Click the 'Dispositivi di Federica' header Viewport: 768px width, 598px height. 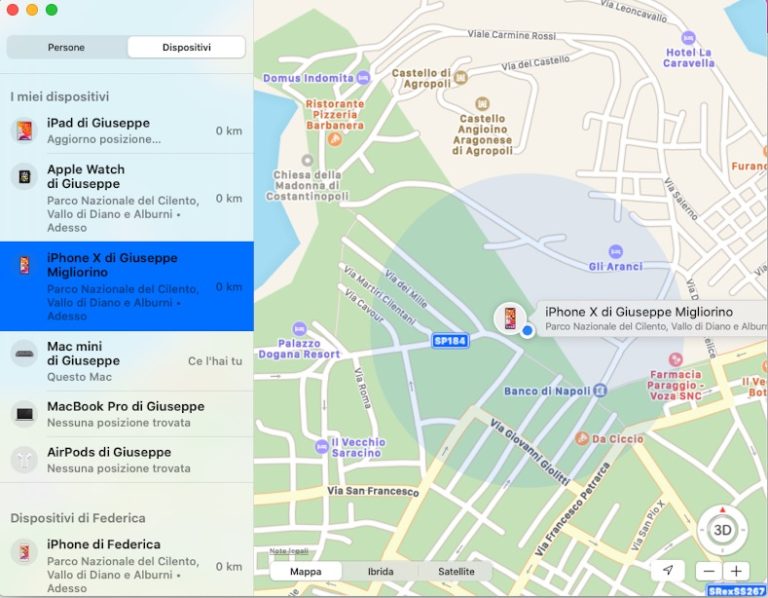(78, 518)
